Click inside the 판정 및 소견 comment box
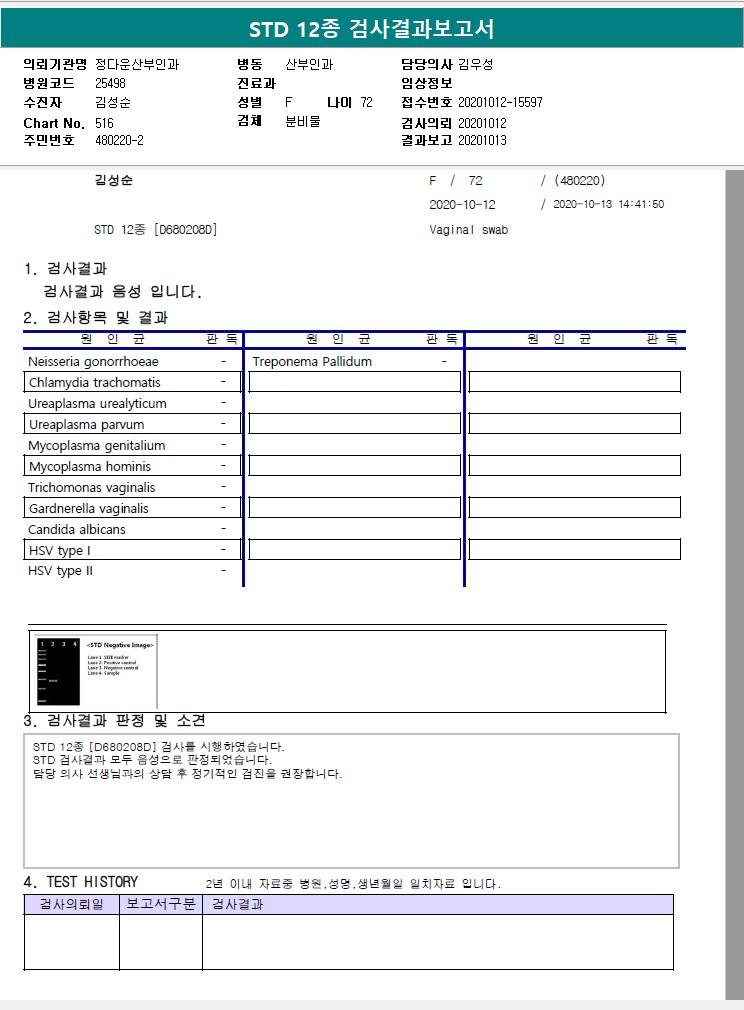Screen dimensions: 744x1010 click(352, 801)
